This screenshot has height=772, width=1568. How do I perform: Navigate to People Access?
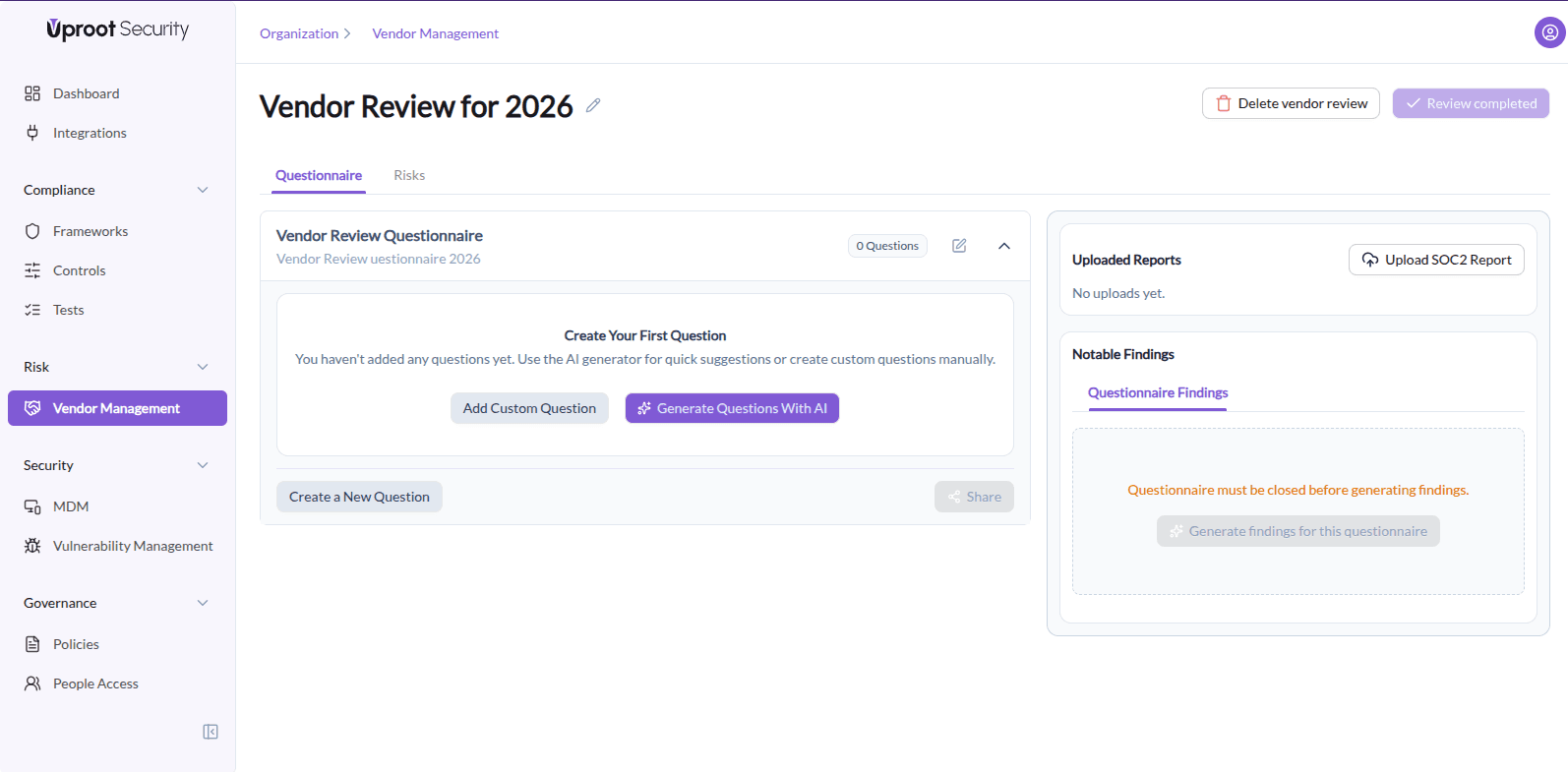point(95,683)
